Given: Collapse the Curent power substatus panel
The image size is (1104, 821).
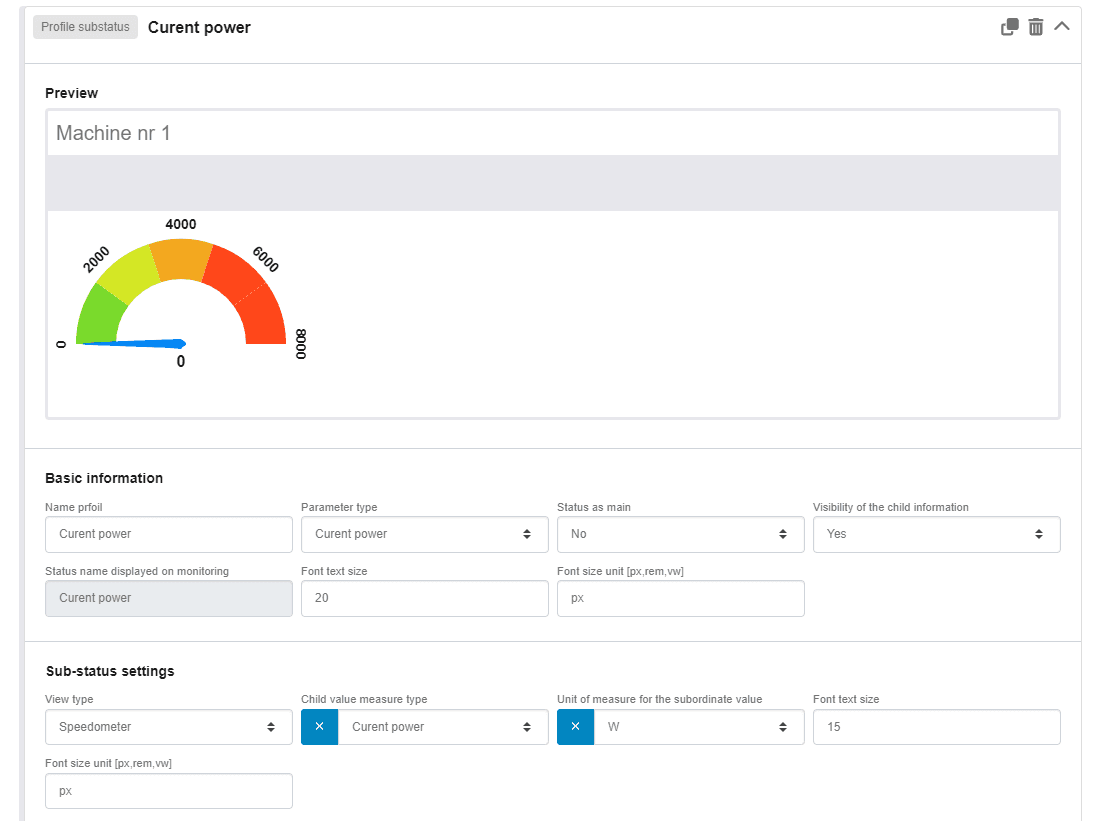Looking at the screenshot, I should tap(1062, 27).
